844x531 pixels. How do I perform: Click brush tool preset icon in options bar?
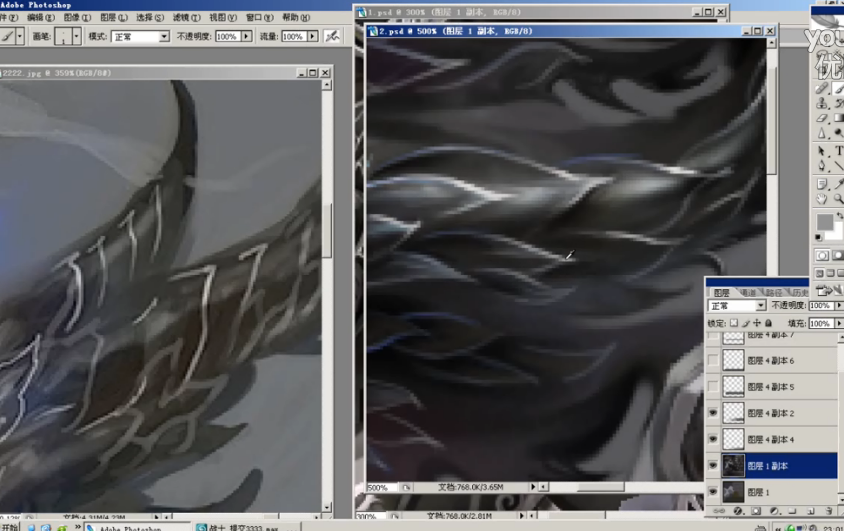coord(7,36)
